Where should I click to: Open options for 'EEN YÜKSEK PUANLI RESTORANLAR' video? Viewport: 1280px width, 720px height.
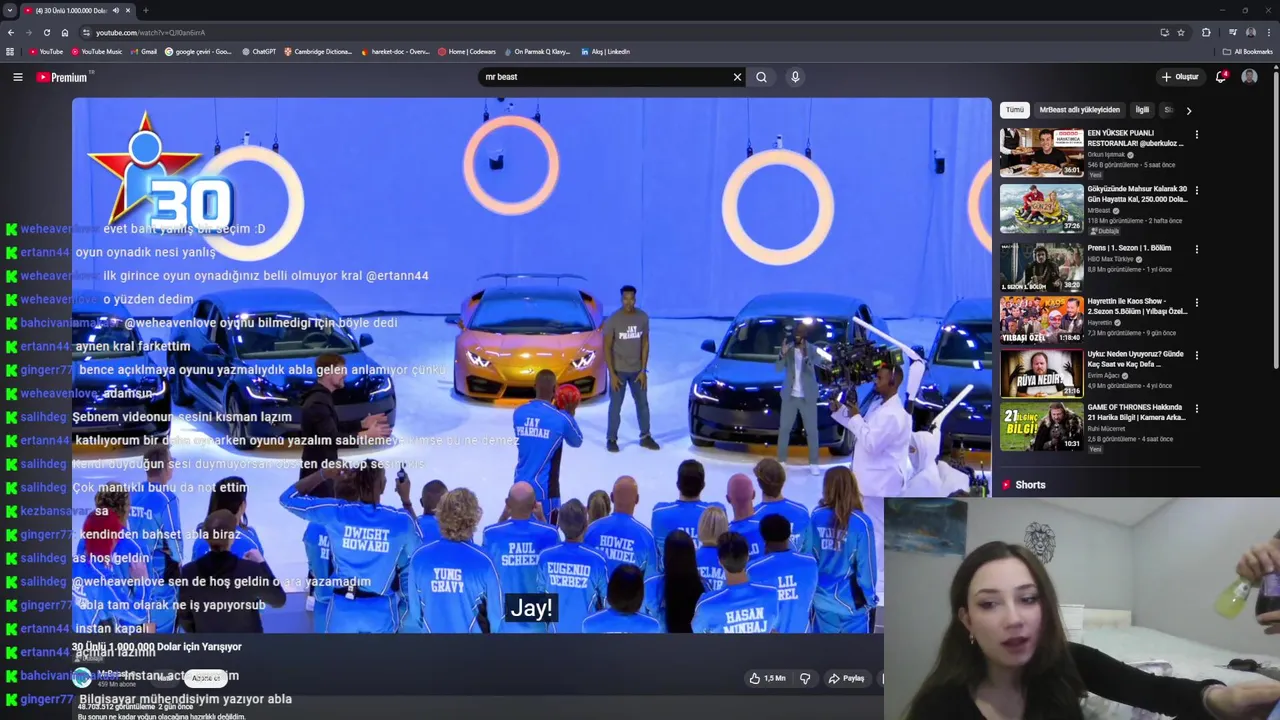[x=1196, y=135]
